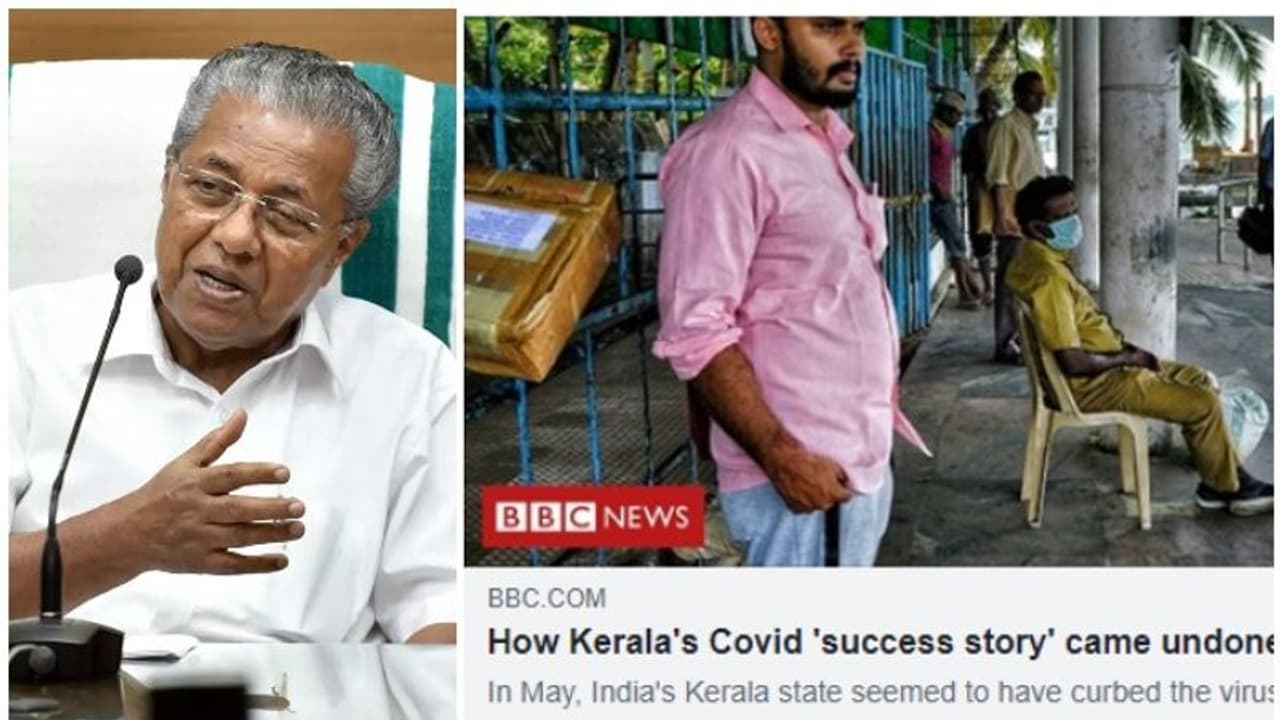Screen dimensions: 1280x720
Task: Click the red BBC News logo
Action: (x=593, y=516)
